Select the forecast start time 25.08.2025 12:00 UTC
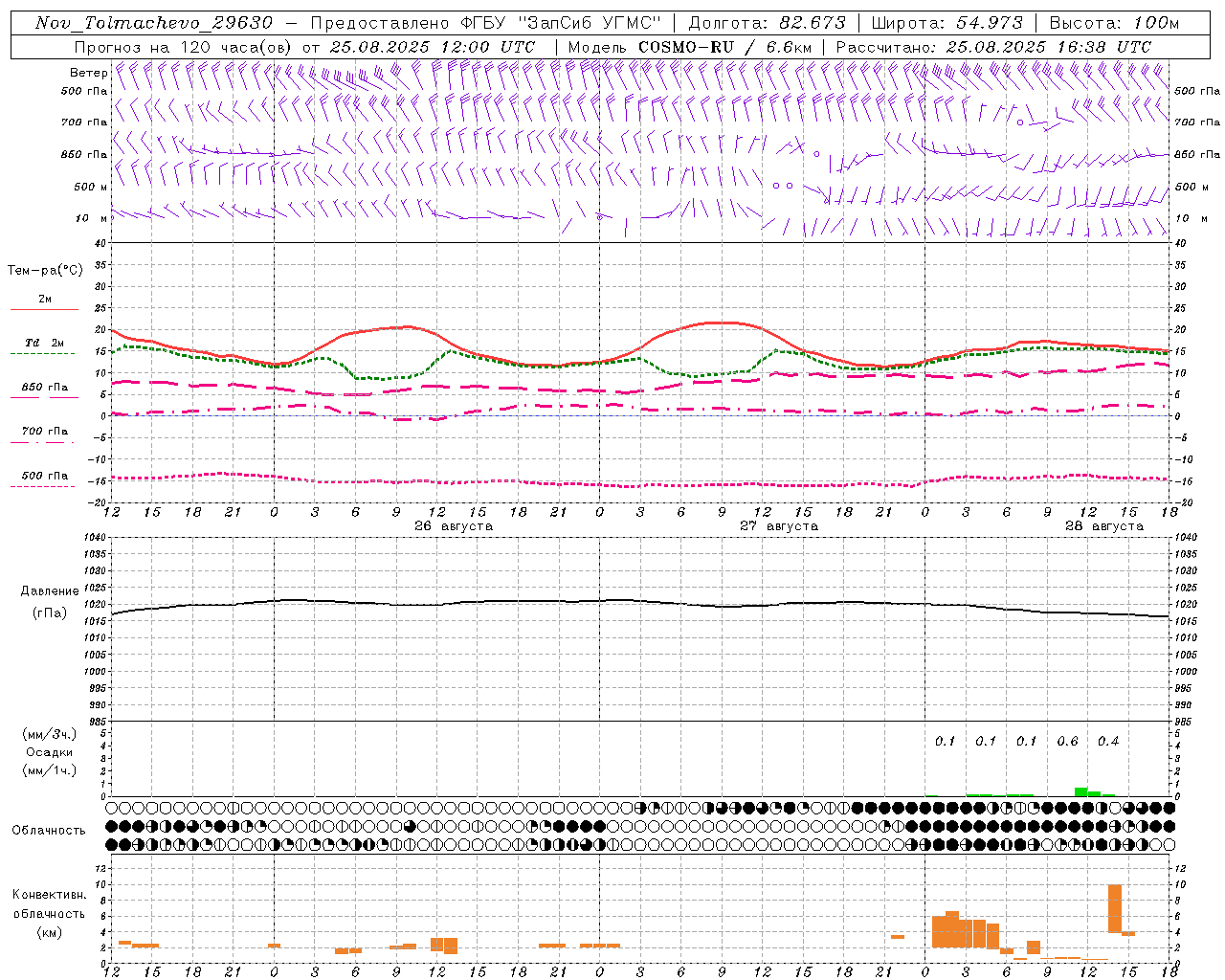Viewport: 1225px width, 980px height. pos(433,47)
